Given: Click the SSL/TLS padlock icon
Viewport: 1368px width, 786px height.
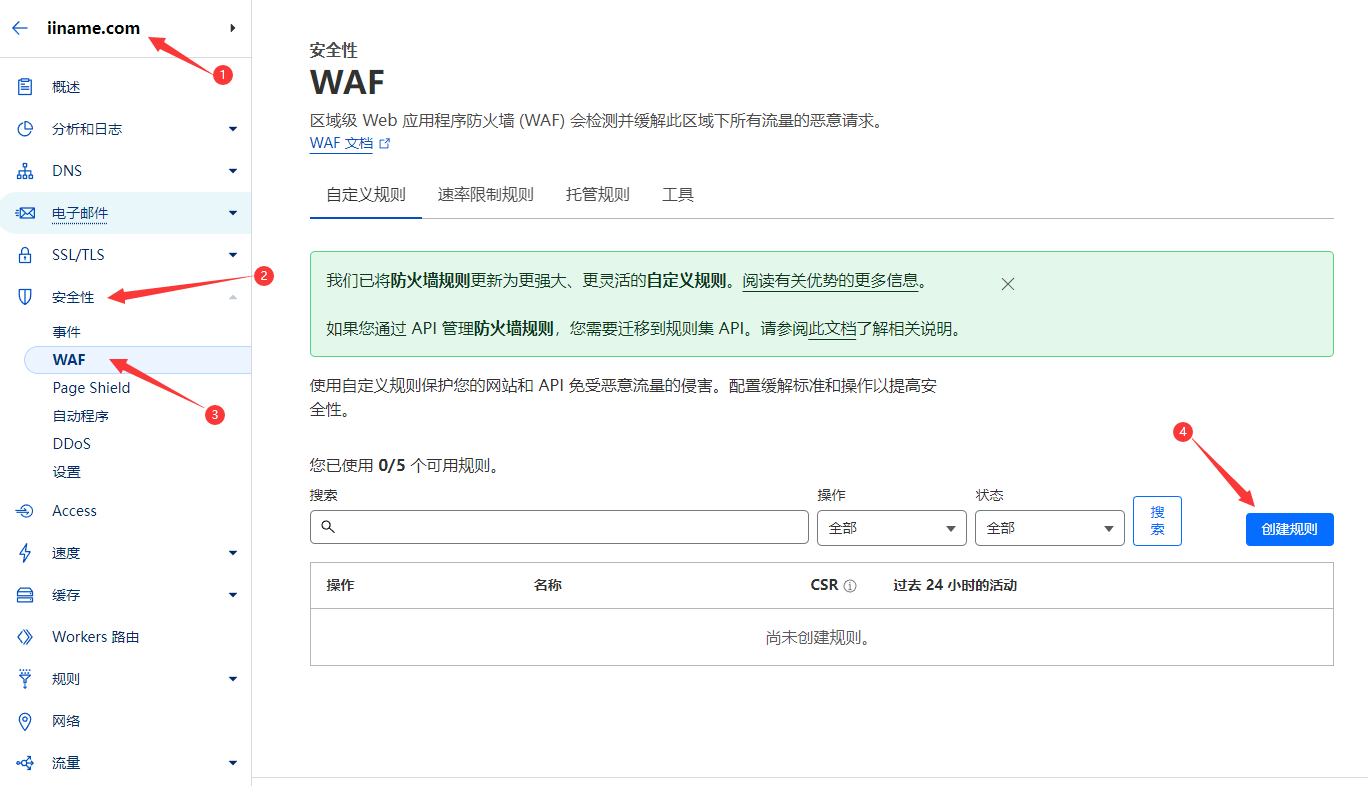Looking at the screenshot, I should (x=26, y=255).
